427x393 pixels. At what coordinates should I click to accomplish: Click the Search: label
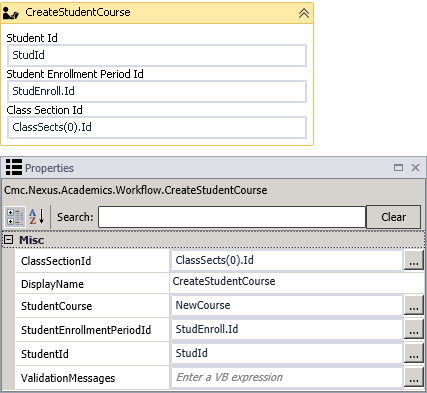[75, 217]
